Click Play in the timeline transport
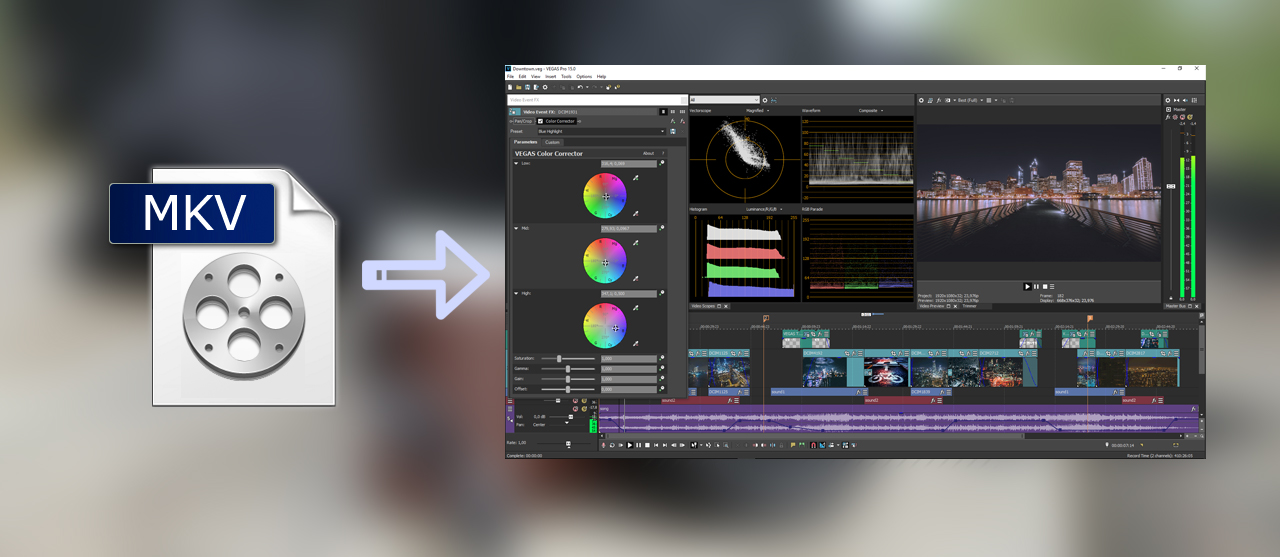Screen dimensions: 1280x557 pos(630,445)
